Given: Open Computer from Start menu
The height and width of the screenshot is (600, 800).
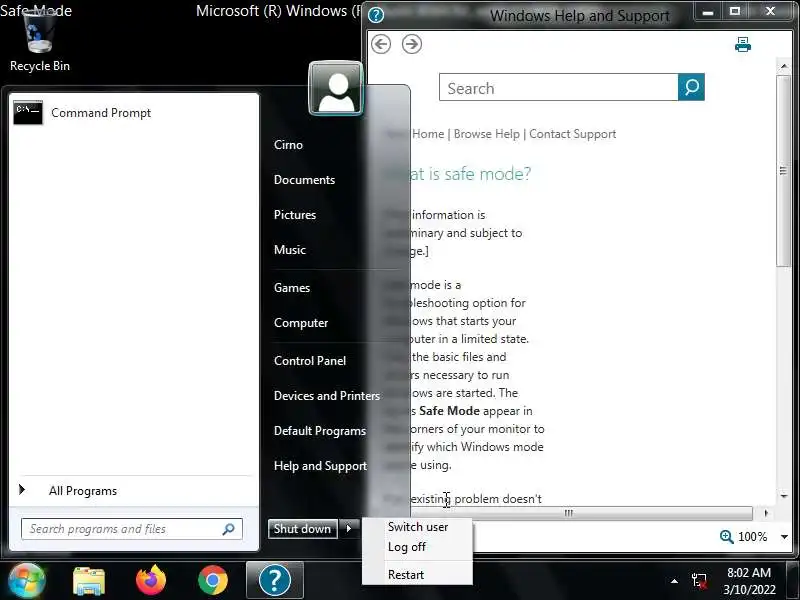Looking at the screenshot, I should point(301,322).
